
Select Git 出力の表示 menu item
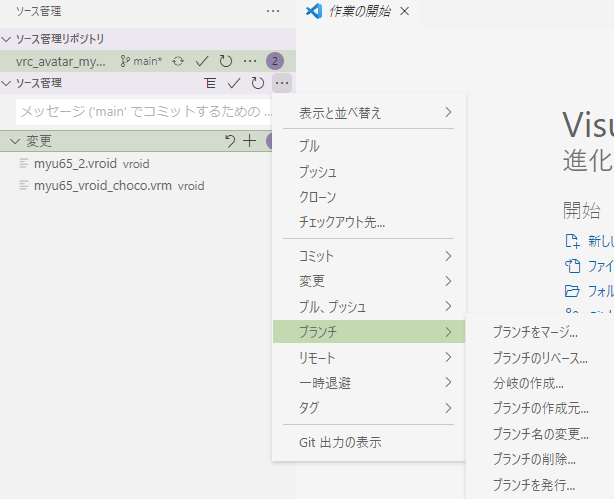click(368, 442)
